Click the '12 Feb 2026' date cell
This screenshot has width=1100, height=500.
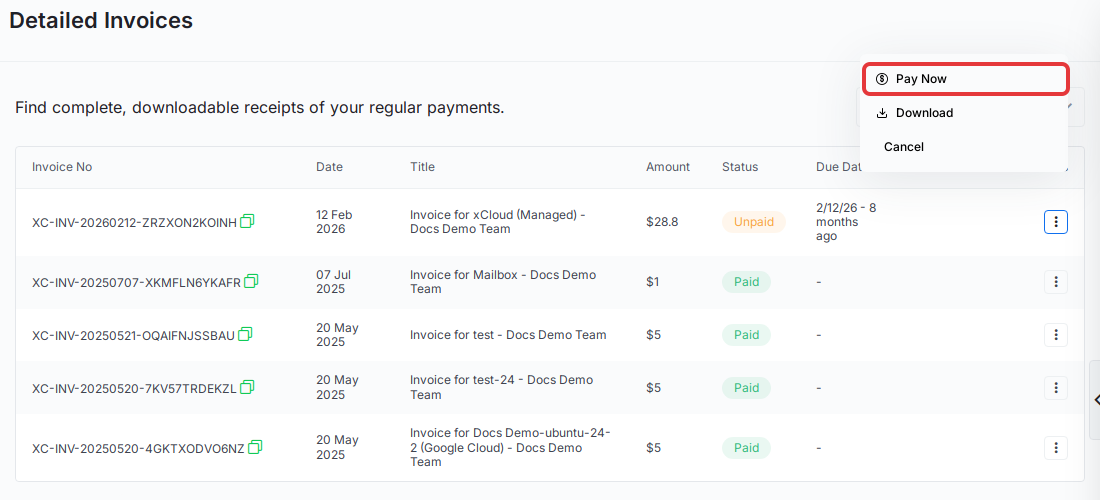pos(334,222)
